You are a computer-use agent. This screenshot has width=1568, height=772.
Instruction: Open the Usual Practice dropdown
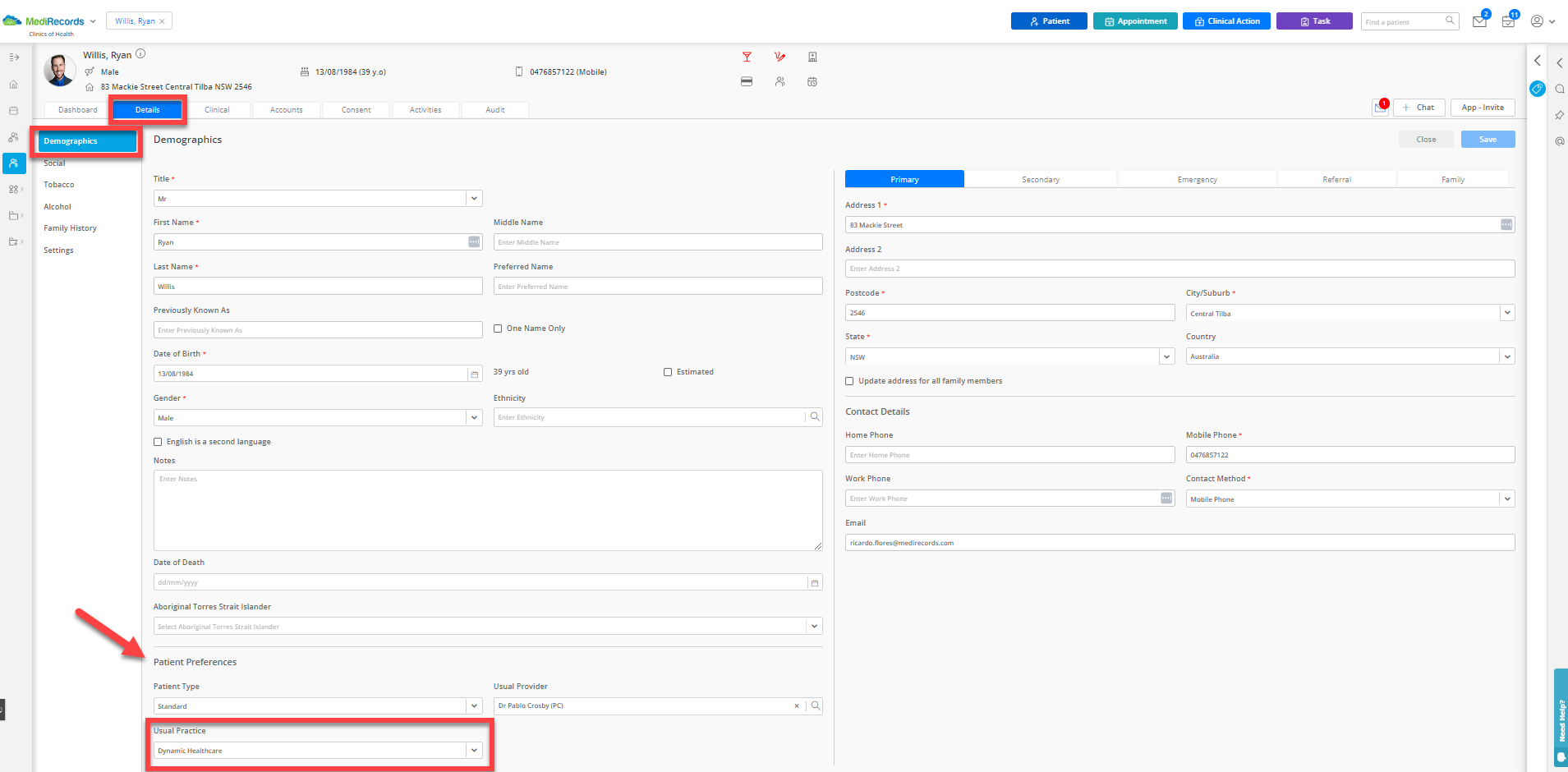pyautogui.click(x=474, y=750)
